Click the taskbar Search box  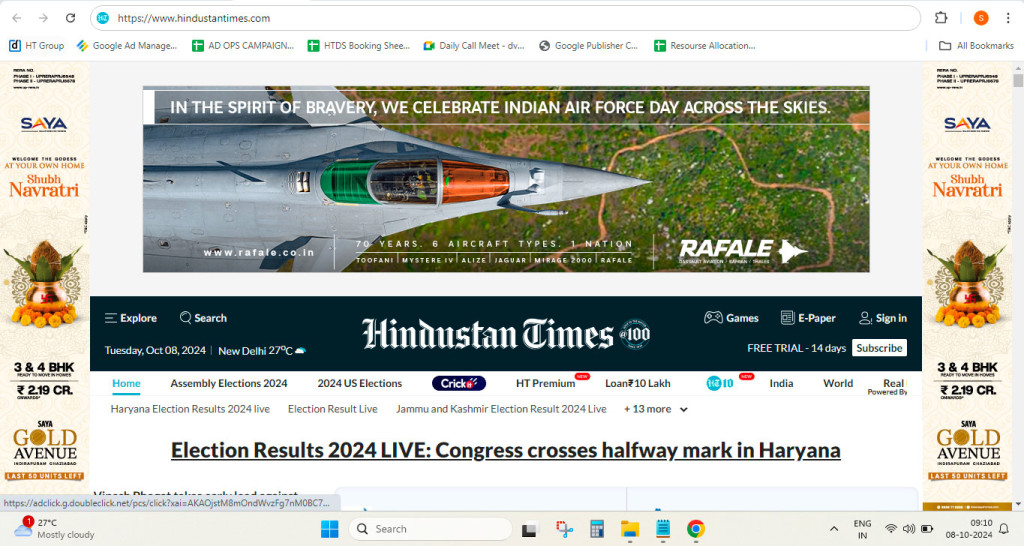430,529
